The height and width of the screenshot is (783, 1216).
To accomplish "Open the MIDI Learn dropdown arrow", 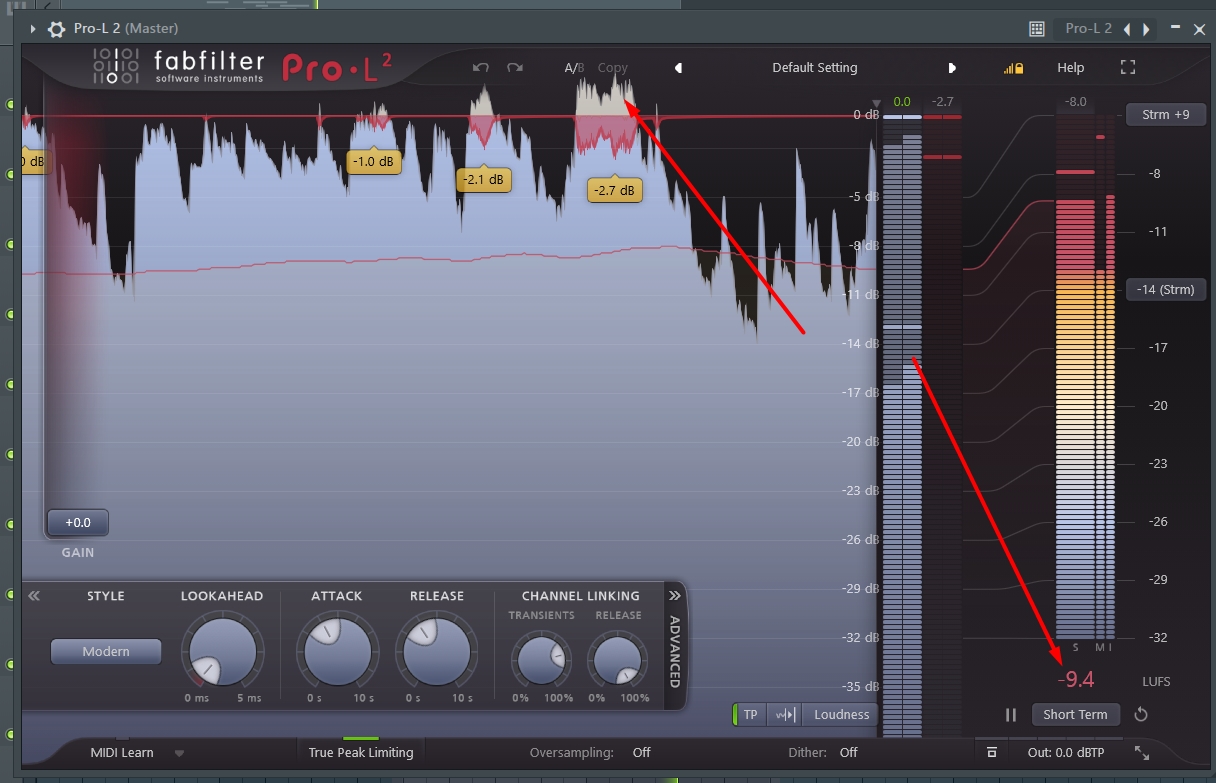I will pyautogui.click(x=180, y=753).
